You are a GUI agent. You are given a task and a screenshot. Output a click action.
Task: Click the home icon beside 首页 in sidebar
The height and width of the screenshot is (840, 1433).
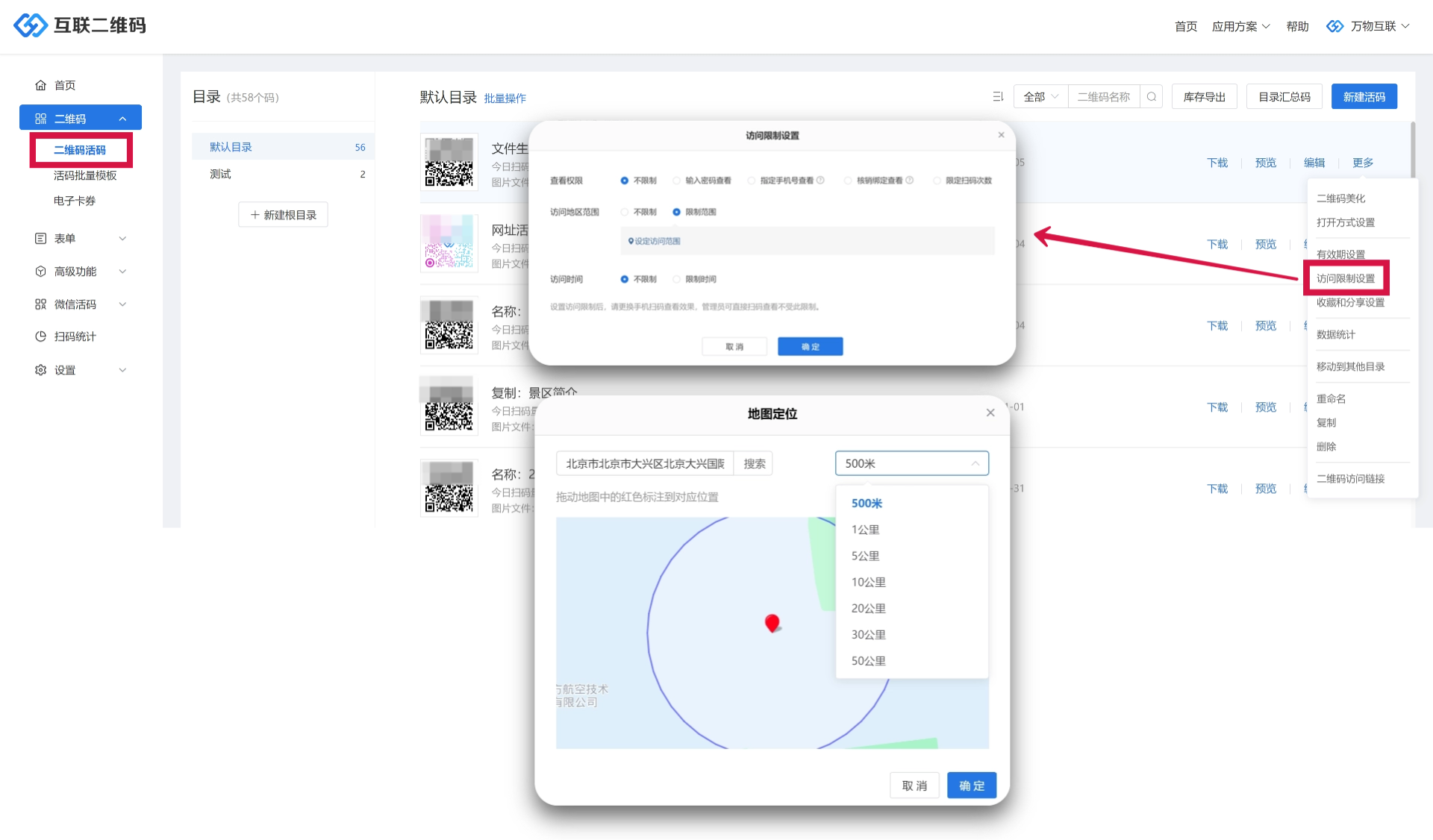pos(41,86)
